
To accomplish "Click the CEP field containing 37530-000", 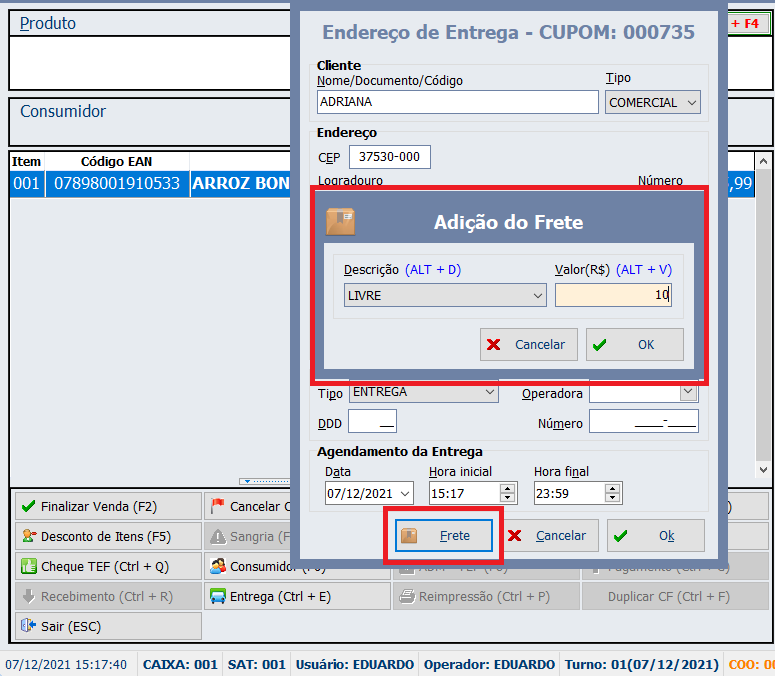I will pos(388,157).
